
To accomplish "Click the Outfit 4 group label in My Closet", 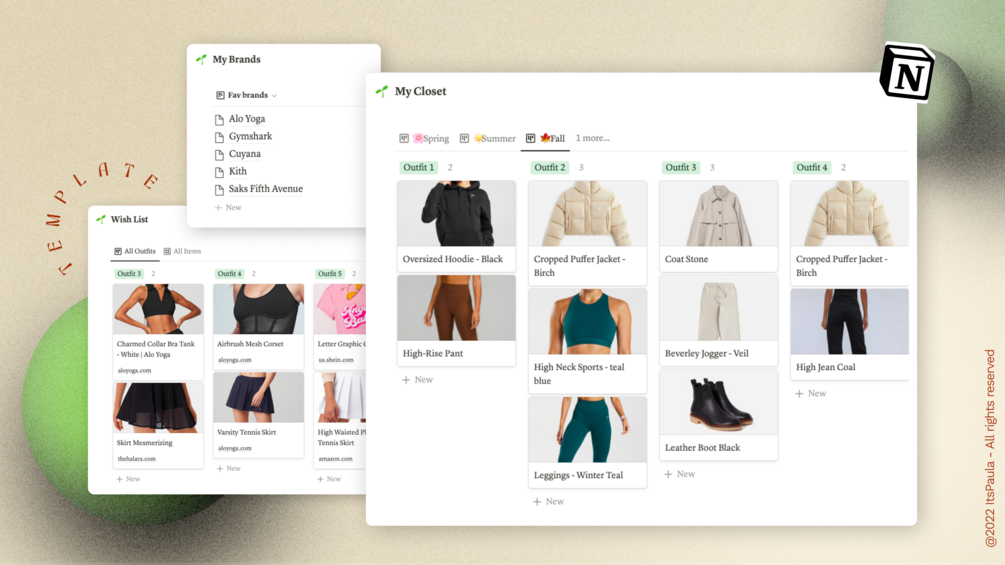I will click(x=812, y=167).
